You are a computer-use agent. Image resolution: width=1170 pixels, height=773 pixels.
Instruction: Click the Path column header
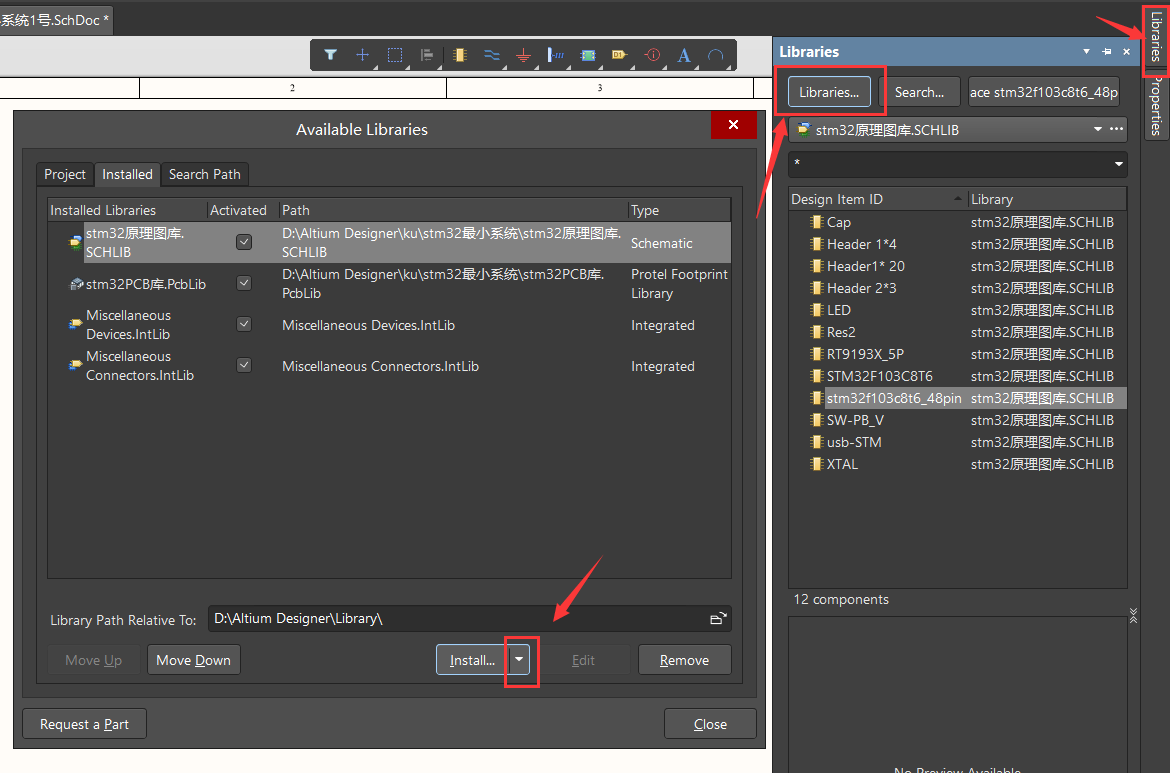tap(453, 210)
